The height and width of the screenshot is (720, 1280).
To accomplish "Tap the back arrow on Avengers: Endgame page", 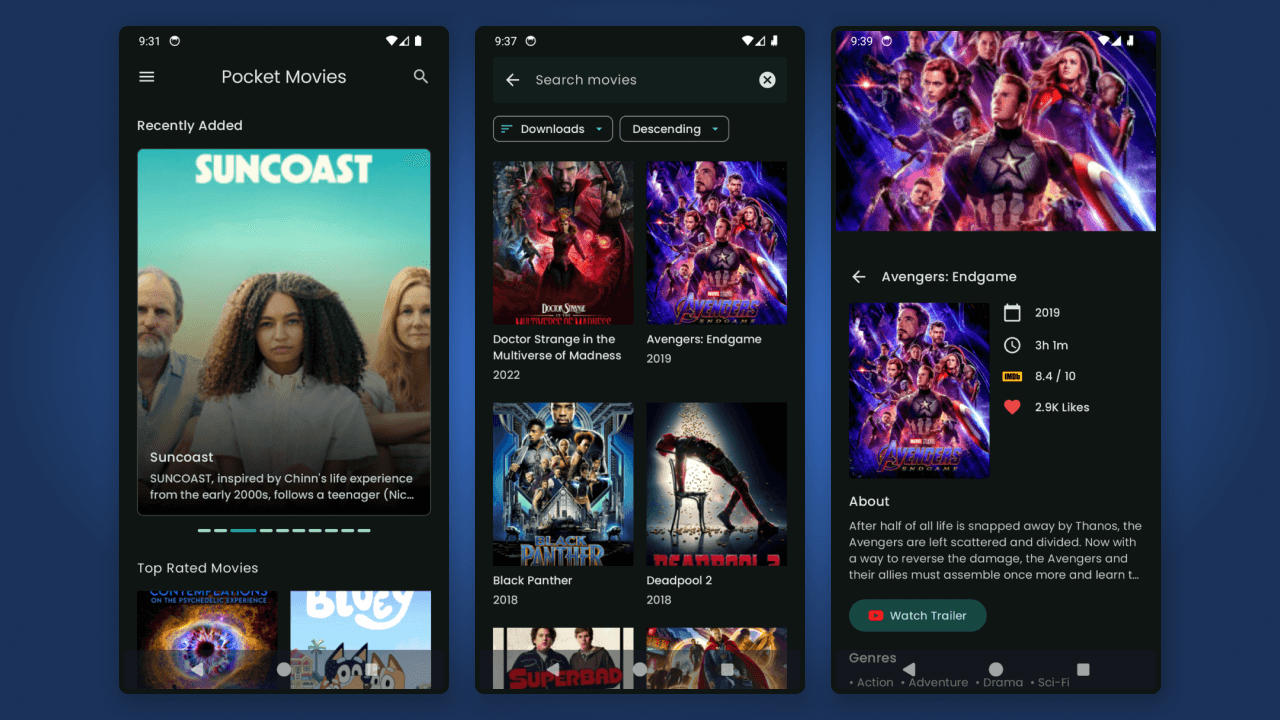I will (858, 277).
